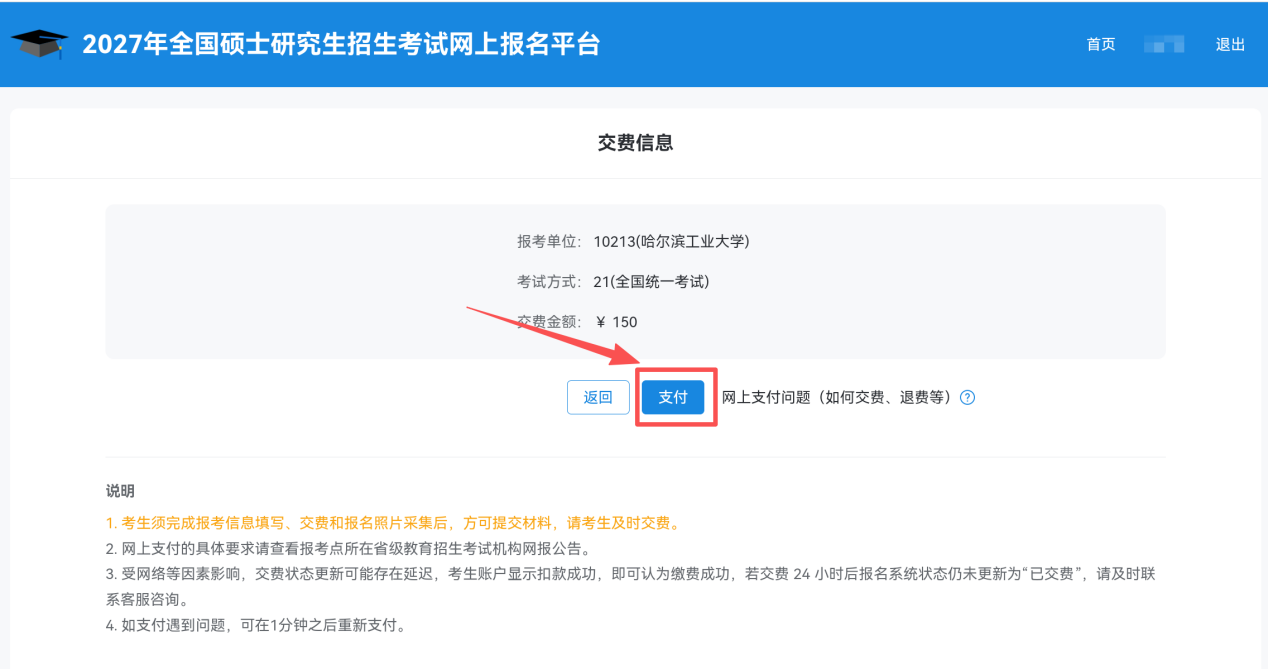Open the blurred username account entry
Viewport: 1268px width, 669px height.
(x=1165, y=44)
